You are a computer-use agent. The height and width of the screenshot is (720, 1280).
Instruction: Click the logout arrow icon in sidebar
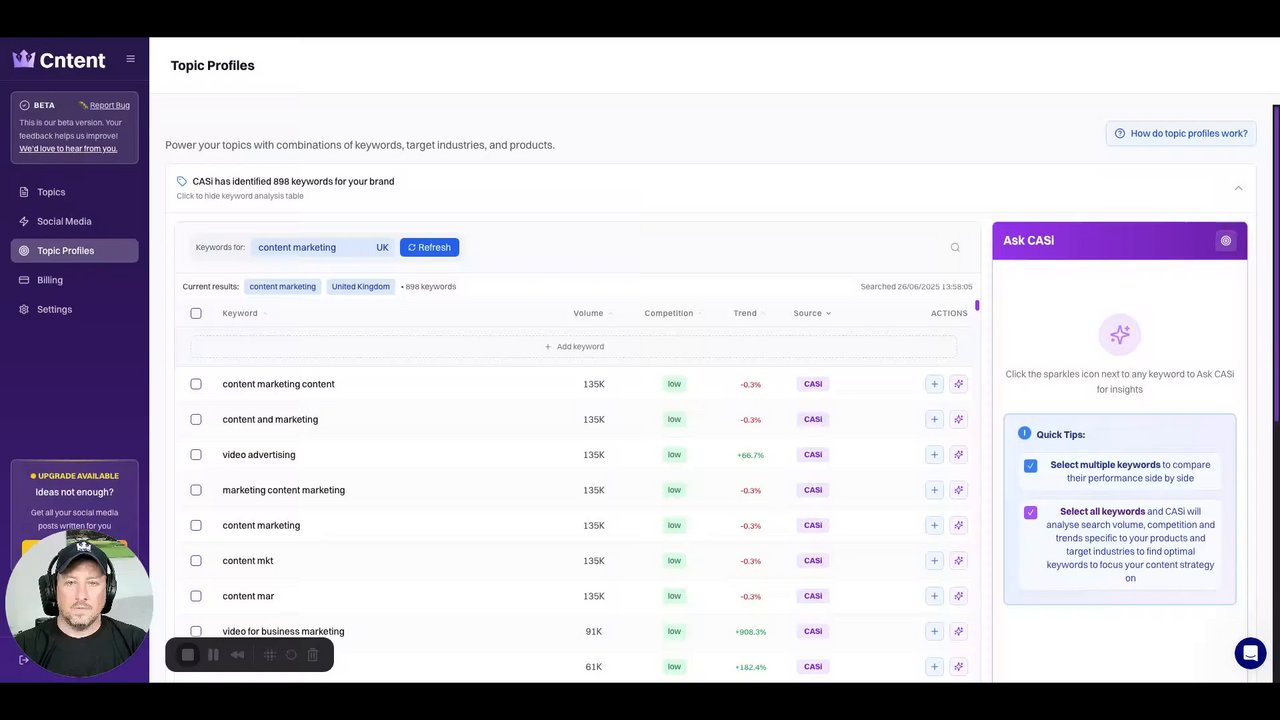coord(23,660)
